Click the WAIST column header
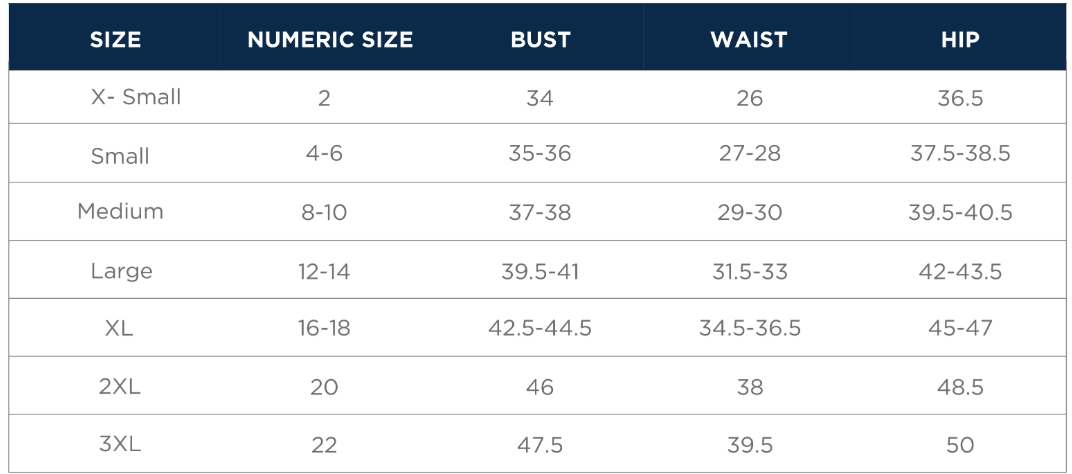Image resolution: width=1072 pixels, height=474 pixels. click(749, 40)
